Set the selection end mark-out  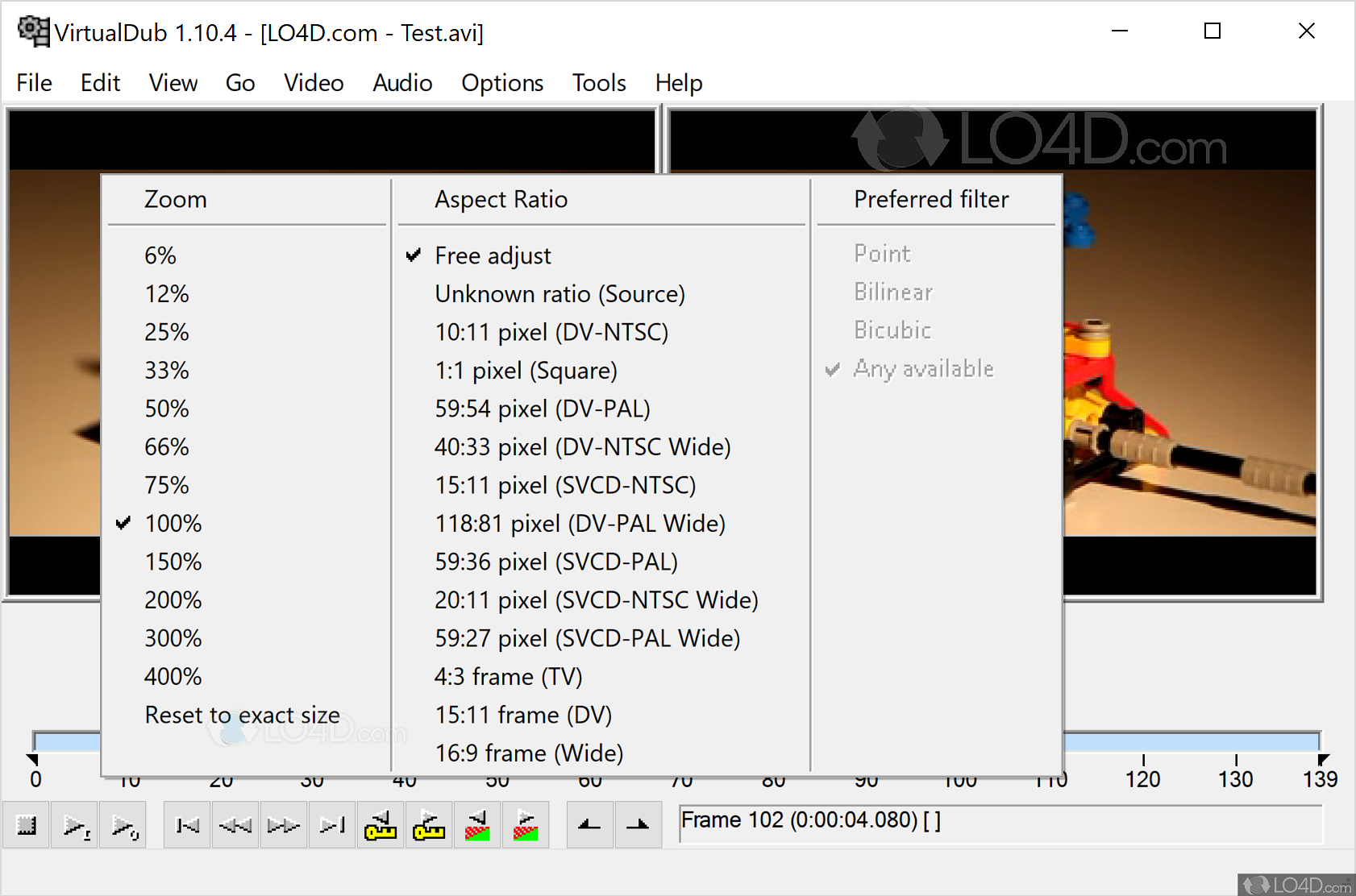coord(638,825)
